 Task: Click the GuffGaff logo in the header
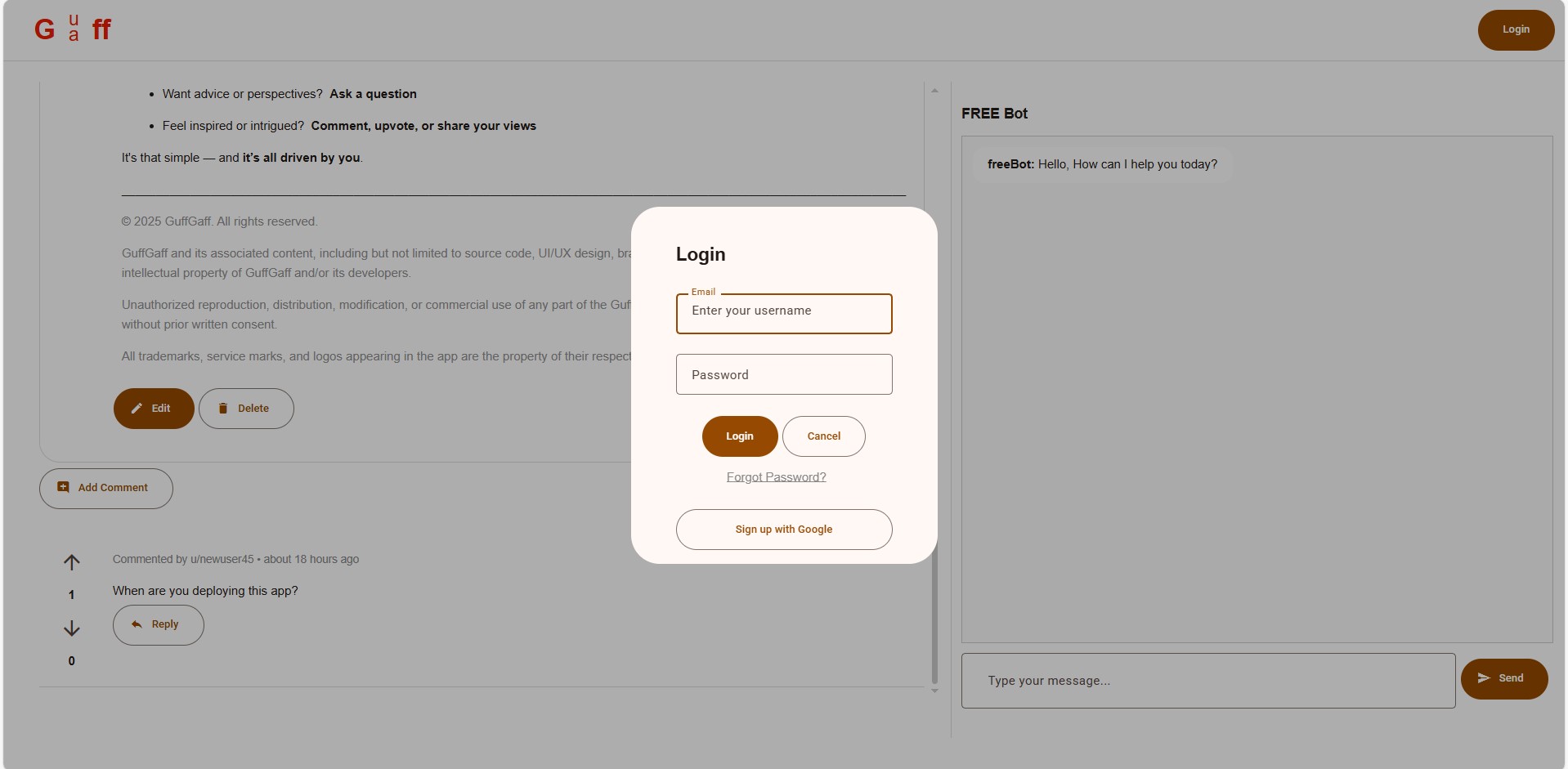[x=73, y=29]
